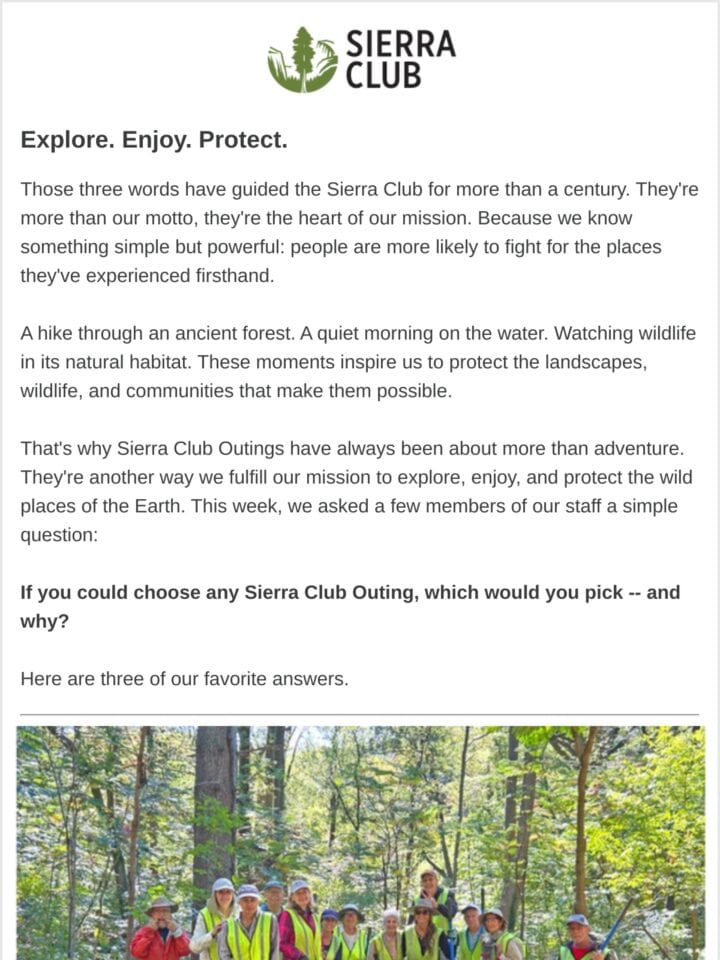Select the Explore. Enjoy. Protect. heading

tap(154, 140)
